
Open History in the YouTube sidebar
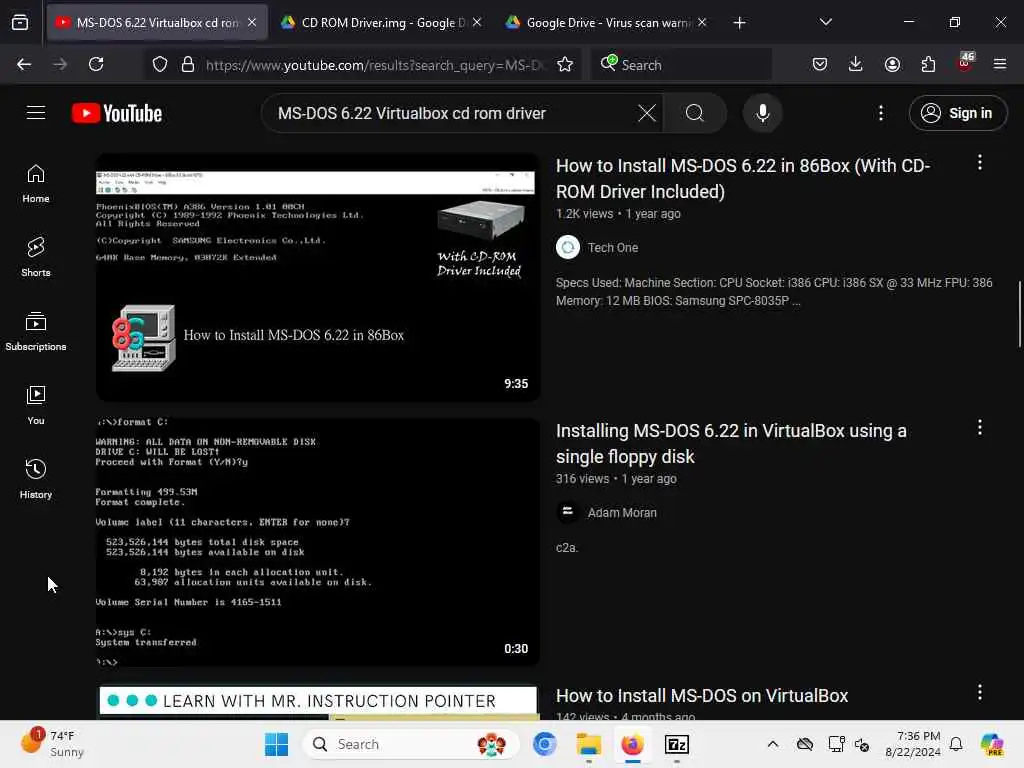coord(36,479)
